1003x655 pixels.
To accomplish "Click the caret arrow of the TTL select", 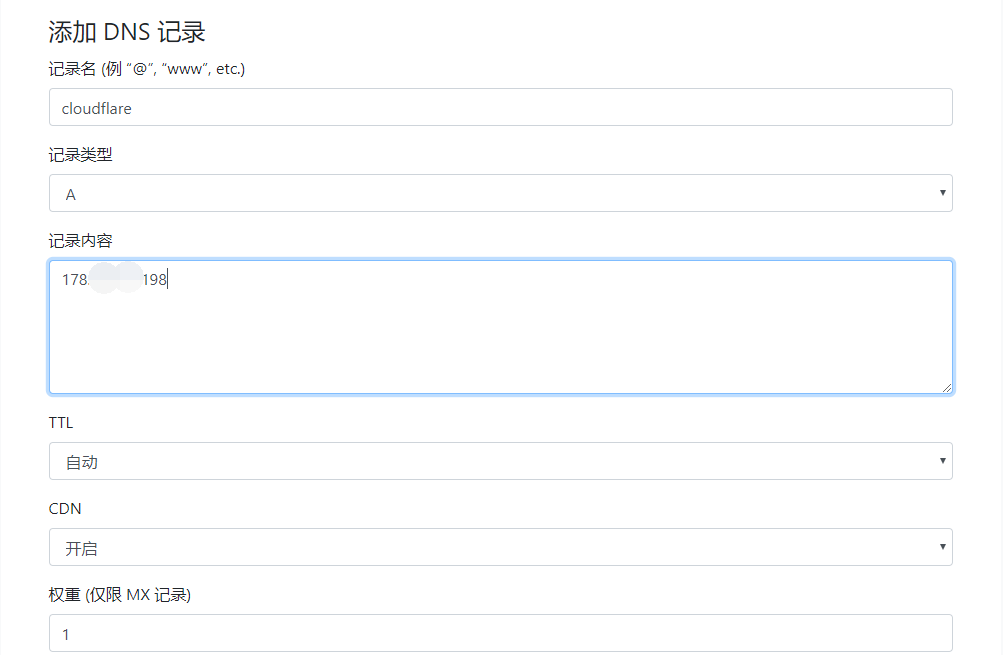I will pos(942,461).
